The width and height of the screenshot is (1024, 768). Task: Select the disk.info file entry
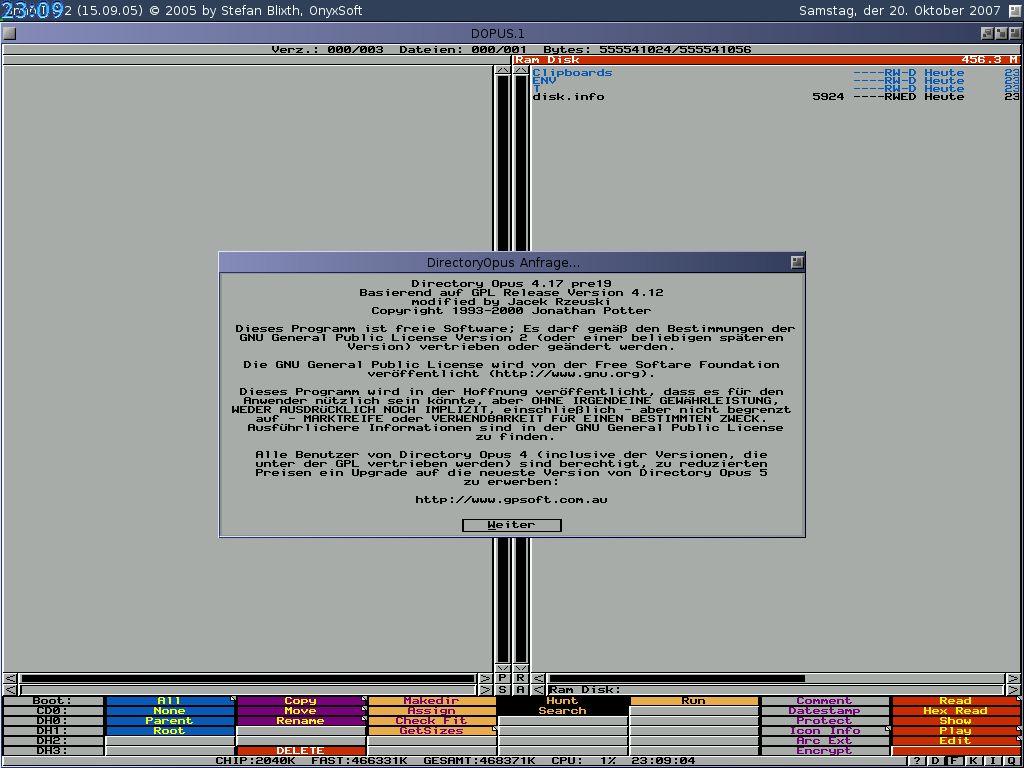coord(775,97)
